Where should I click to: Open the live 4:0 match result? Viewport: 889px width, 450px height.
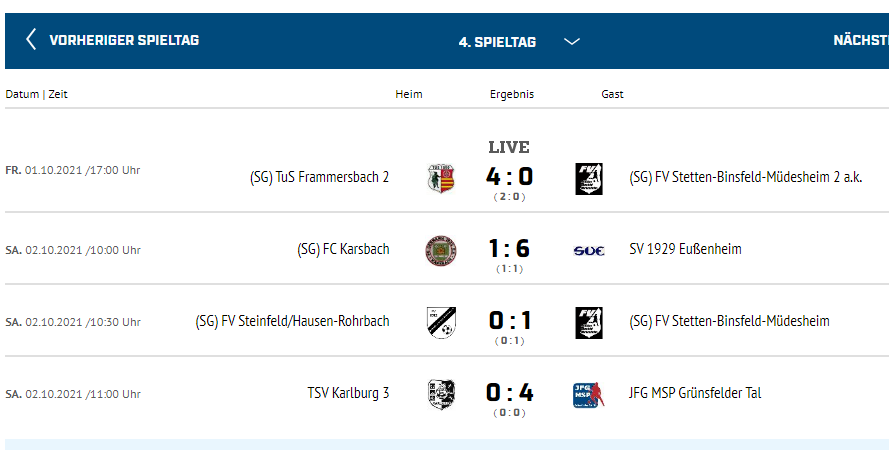pos(510,177)
